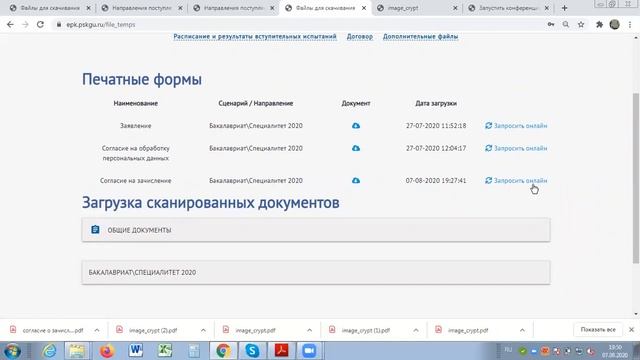Open Adobe Reader from the taskbar

(281, 351)
